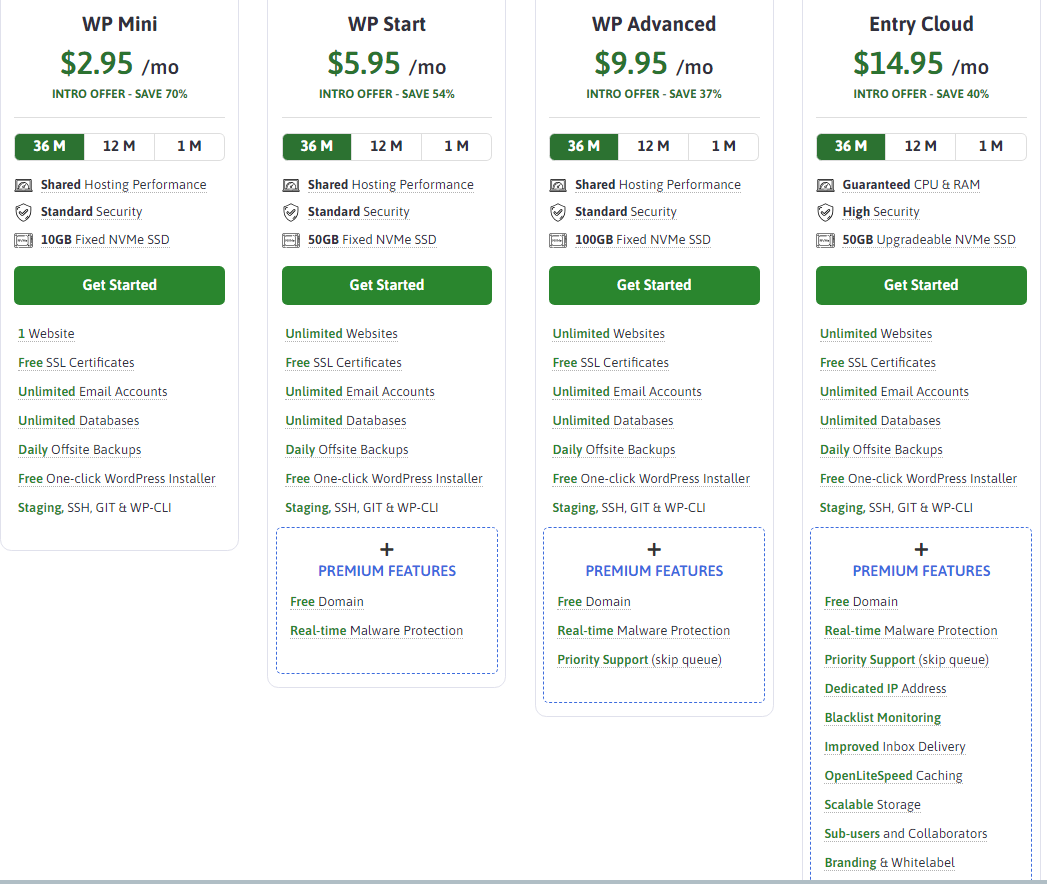Select 12 M billing term for WP Mini

click(119, 146)
